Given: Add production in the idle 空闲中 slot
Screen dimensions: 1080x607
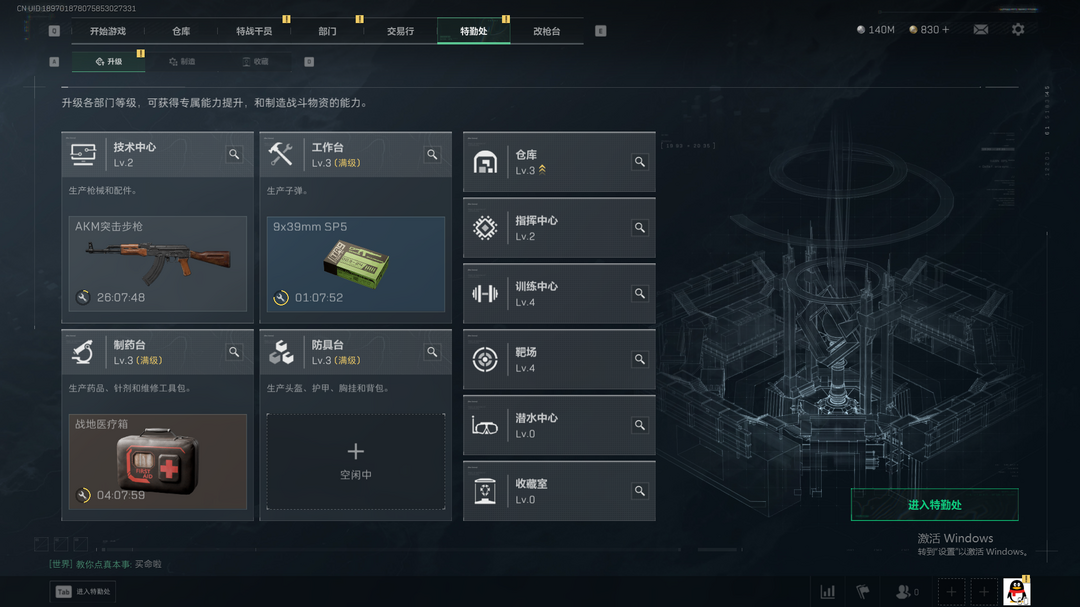Looking at the screenshot, I should tap(355, 462).
